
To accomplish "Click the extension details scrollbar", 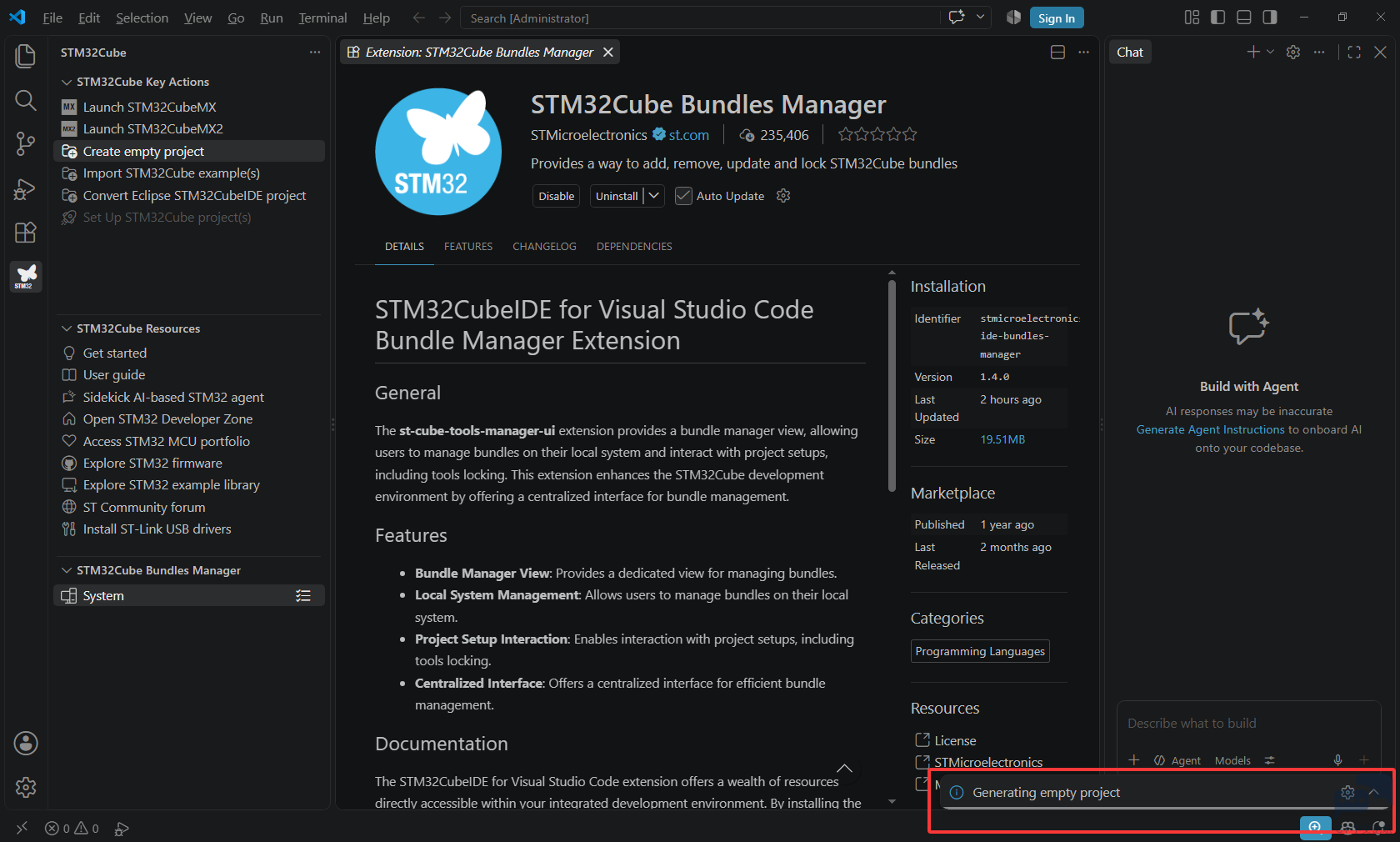I will 892,386.
